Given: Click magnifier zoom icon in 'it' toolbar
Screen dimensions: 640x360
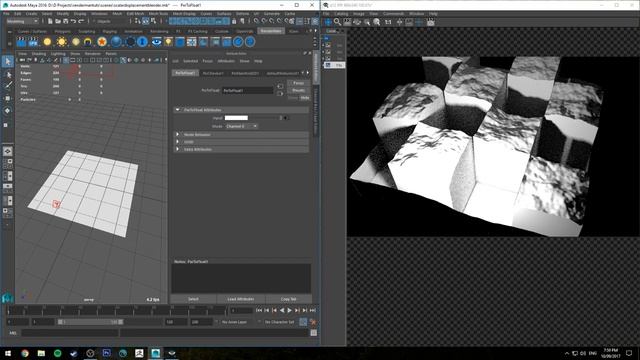Looking at the screenshot, I should click(337, 22).
